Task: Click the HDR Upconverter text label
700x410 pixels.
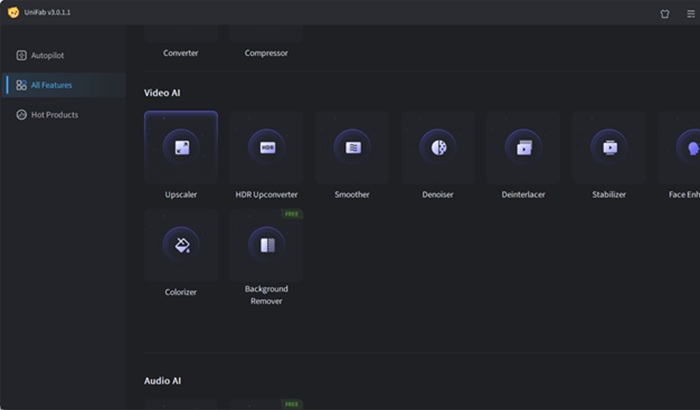Action: pyautogui.click(x=267, y=194)
